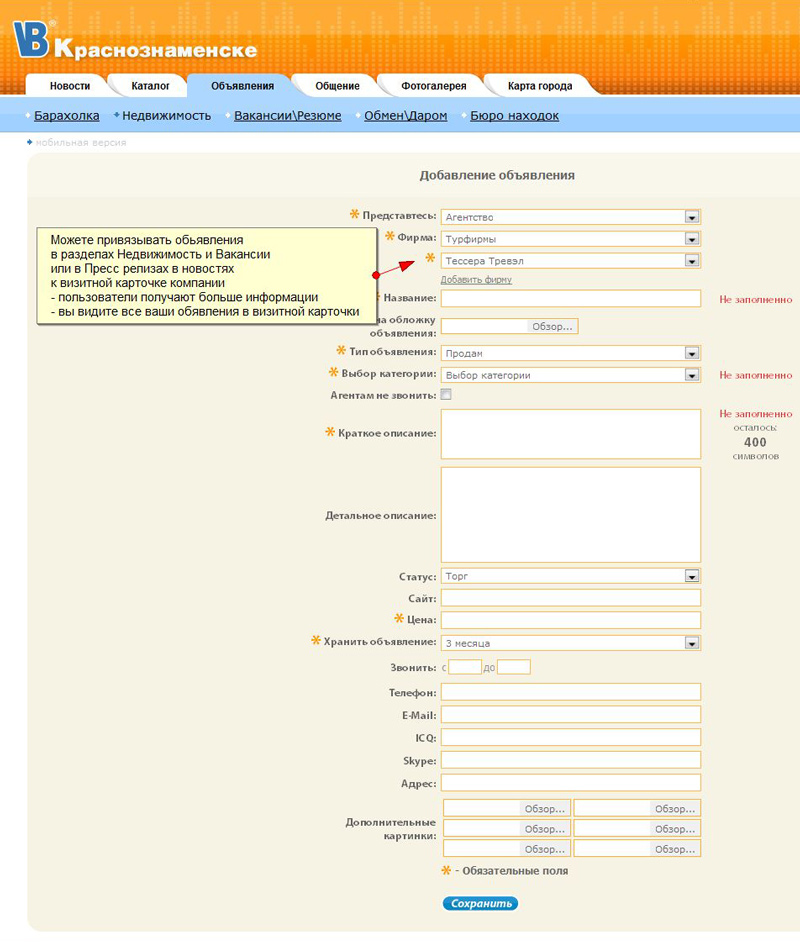Open the Новости tab
The width and height of the screenshot is (800, 943).
(x=70, y=85)
